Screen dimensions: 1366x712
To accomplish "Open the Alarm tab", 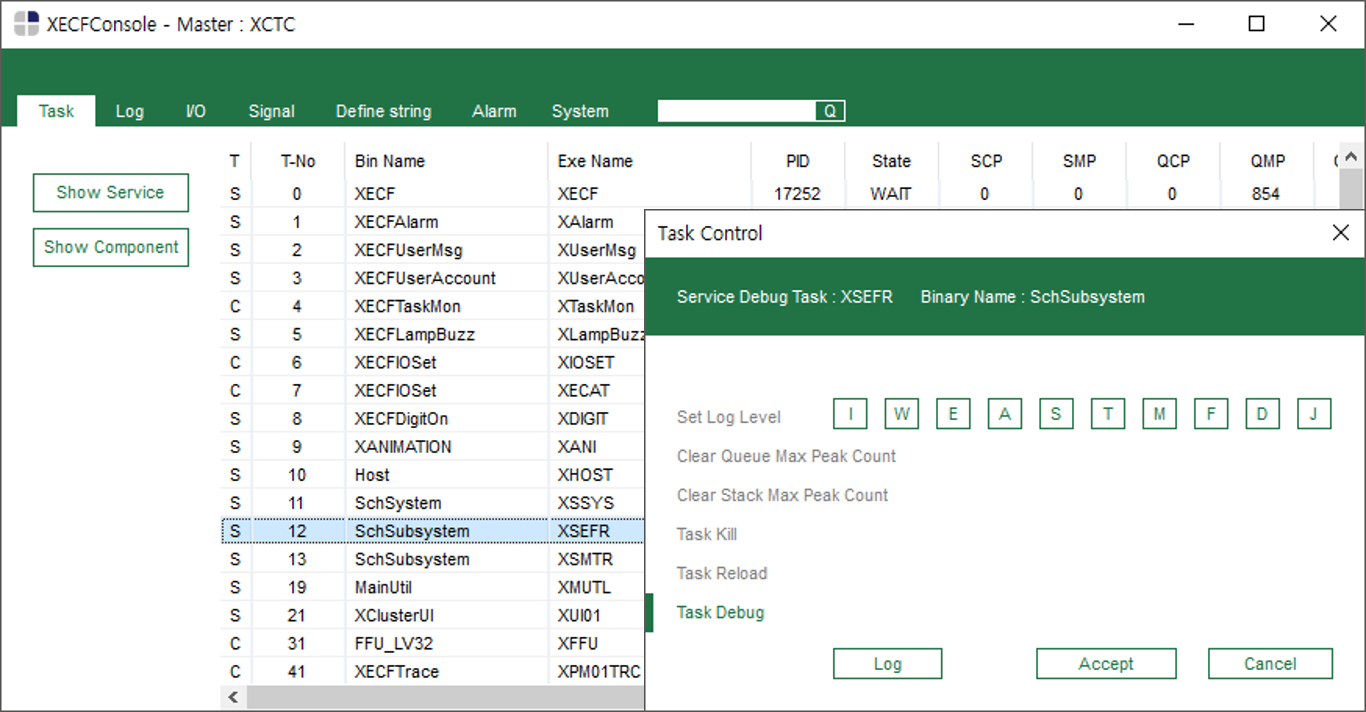I will (x=494, y=111).
